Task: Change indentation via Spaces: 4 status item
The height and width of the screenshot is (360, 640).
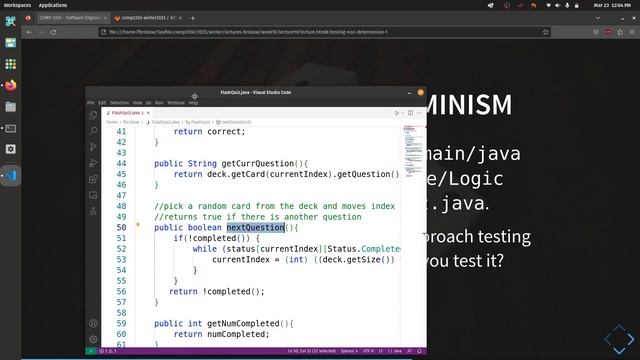Action: (349, 351)
